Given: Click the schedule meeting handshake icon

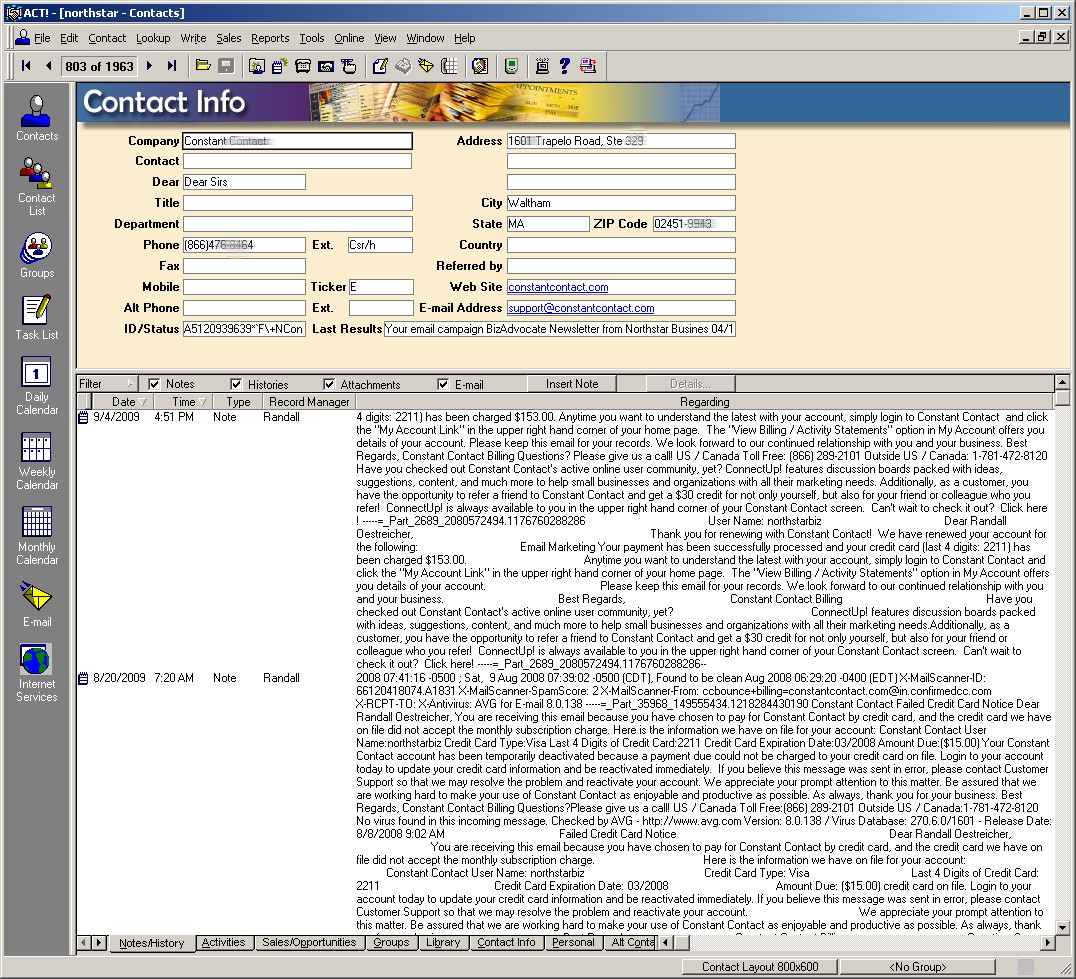Looking at the screenshot, I should [326, 66].
